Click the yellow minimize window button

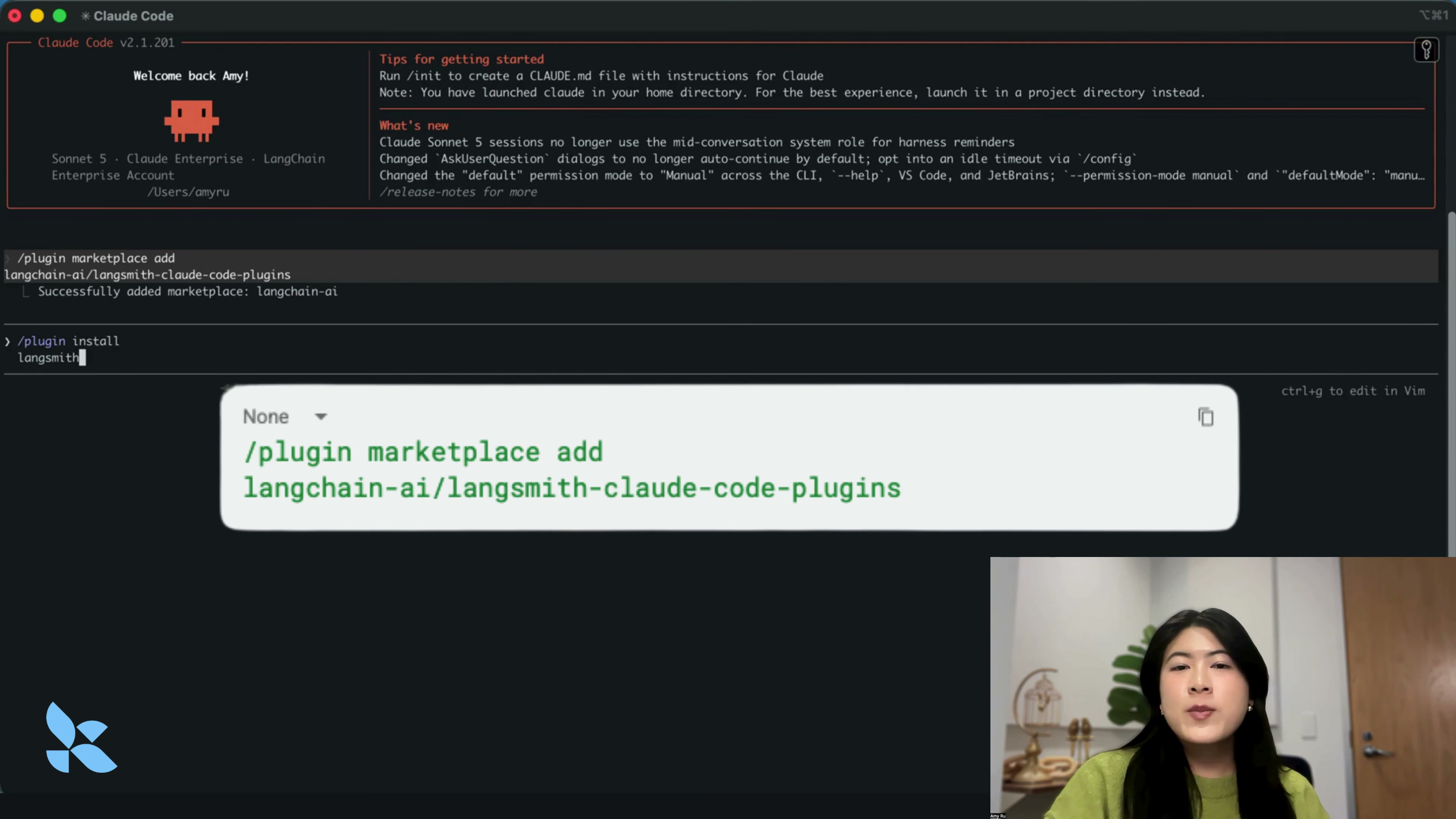(37, 16)
